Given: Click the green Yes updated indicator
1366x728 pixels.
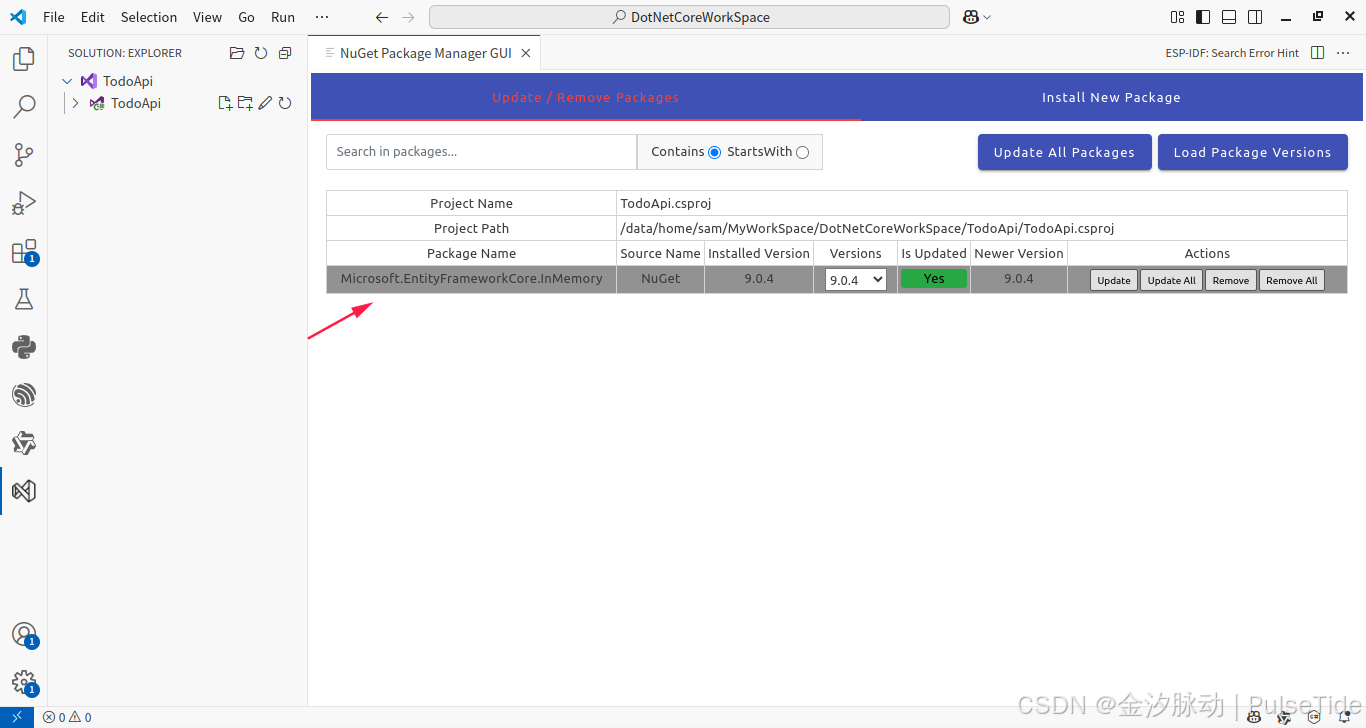Looking at the screenshot, I should (934, 279).
